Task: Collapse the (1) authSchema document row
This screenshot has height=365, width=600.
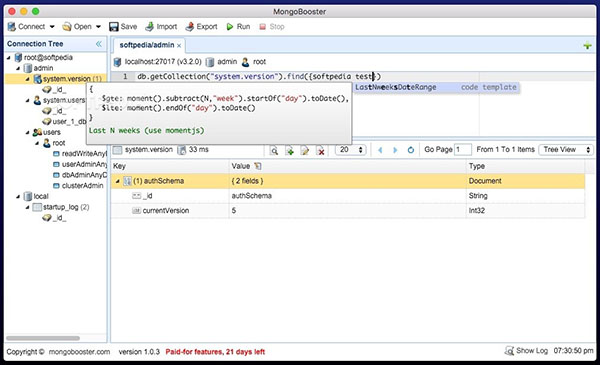Action: [117, 181]
